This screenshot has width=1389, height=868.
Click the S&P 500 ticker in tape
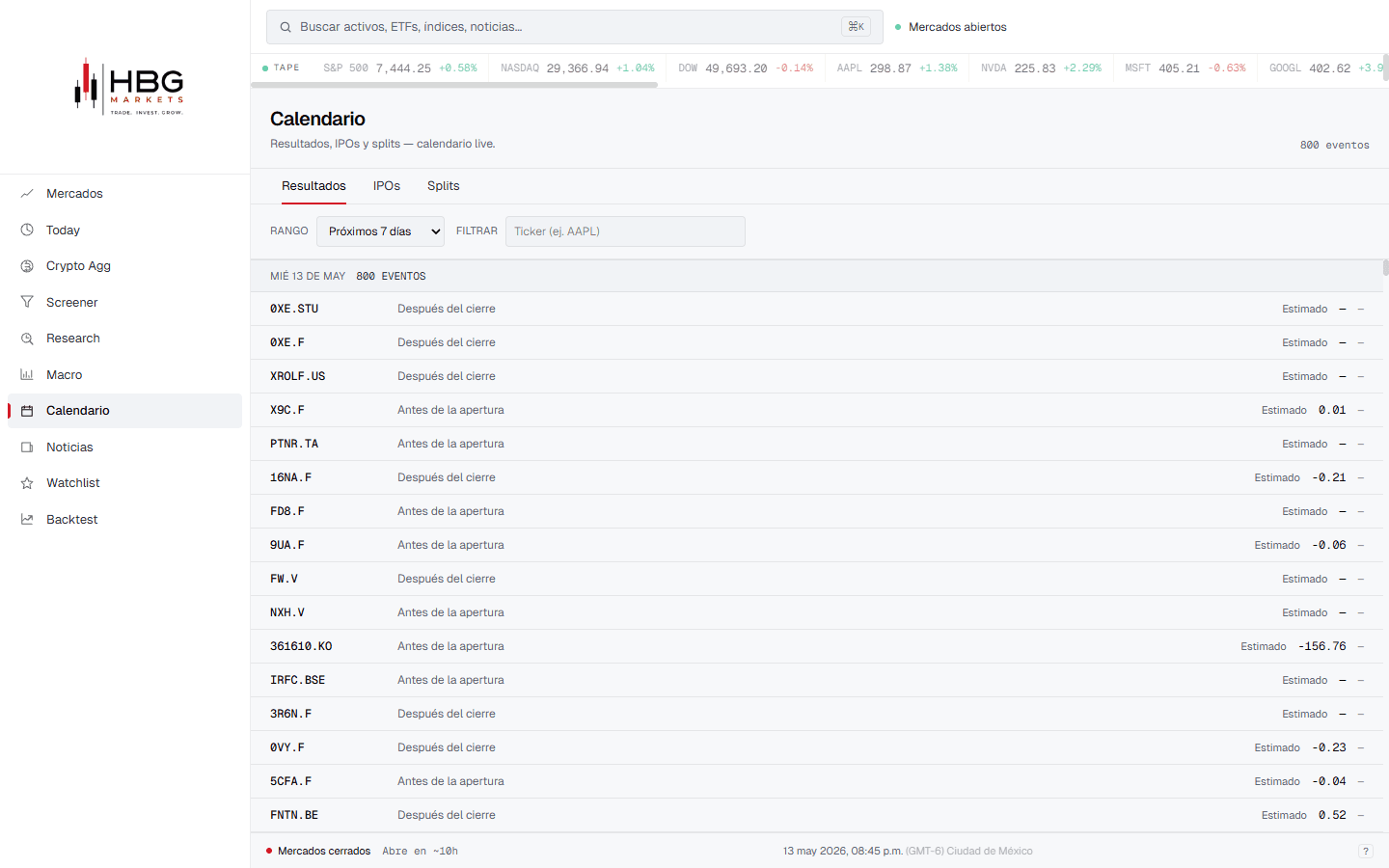tap(400, 68)
